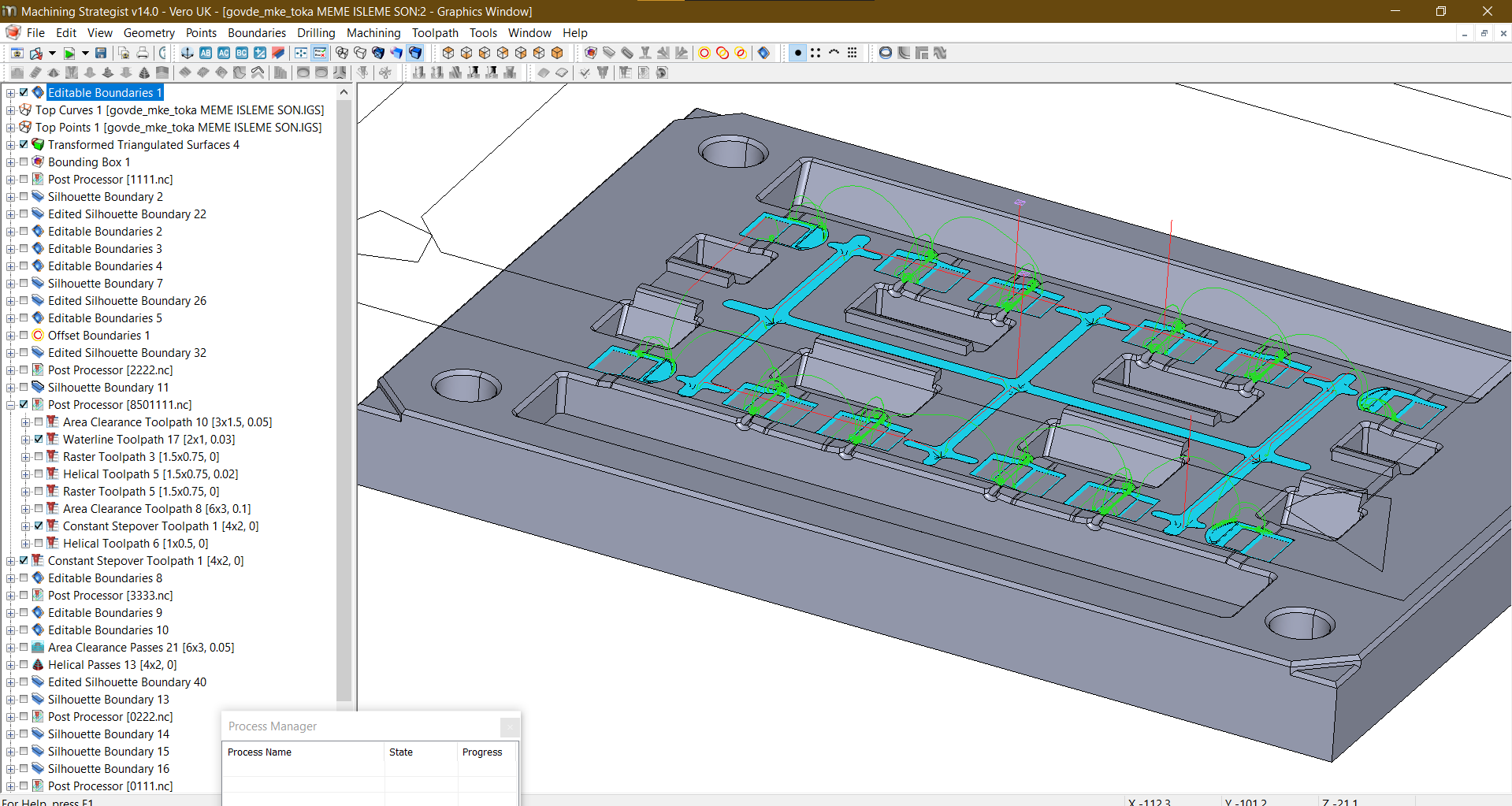Select the single dot point mode

pos(798,53)
